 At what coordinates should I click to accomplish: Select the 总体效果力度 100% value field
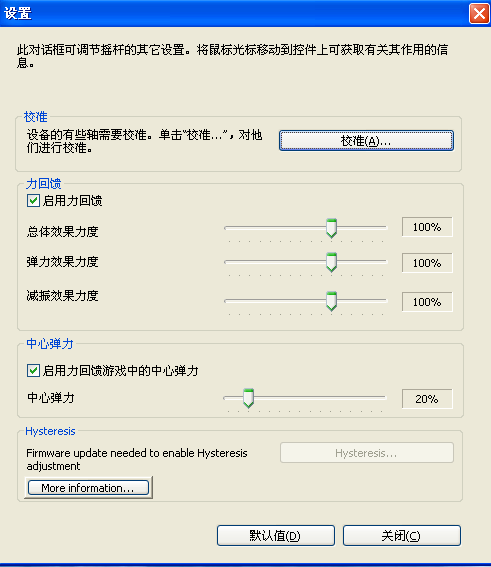click(x=427, y=227)
